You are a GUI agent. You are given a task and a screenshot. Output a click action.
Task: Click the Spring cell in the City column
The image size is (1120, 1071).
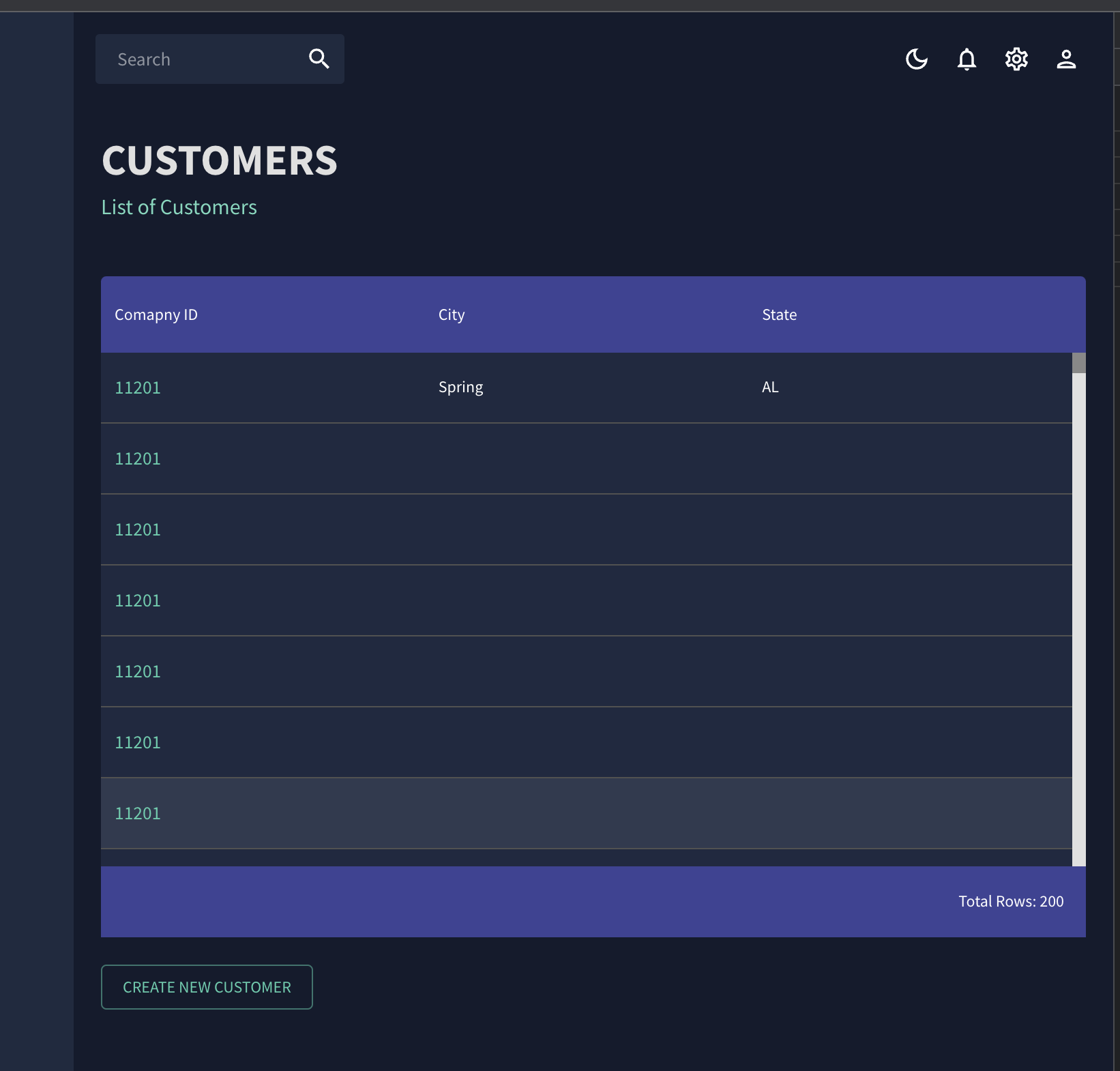(x=460, y=387)
